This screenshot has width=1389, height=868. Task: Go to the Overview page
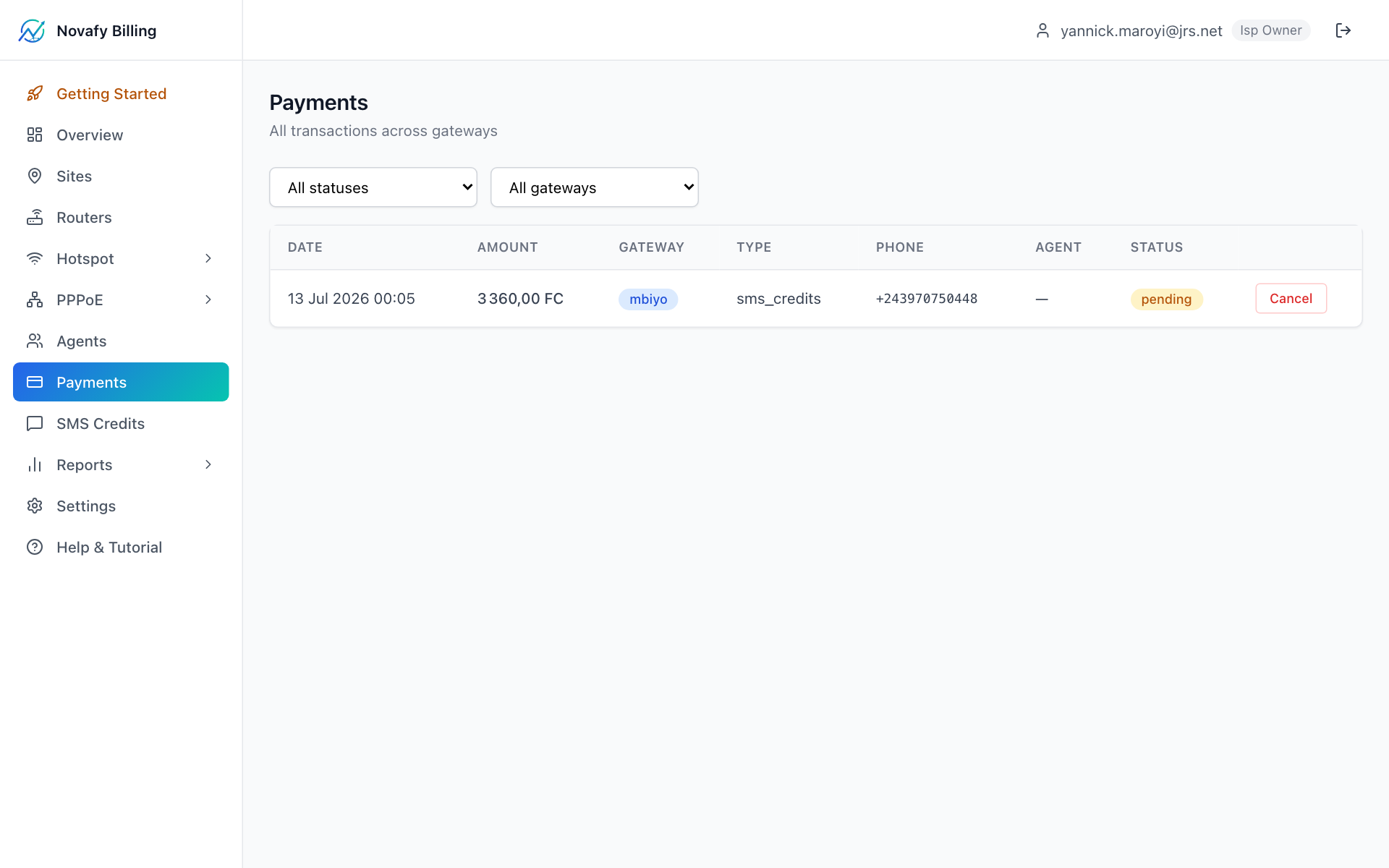click(121, 135)
